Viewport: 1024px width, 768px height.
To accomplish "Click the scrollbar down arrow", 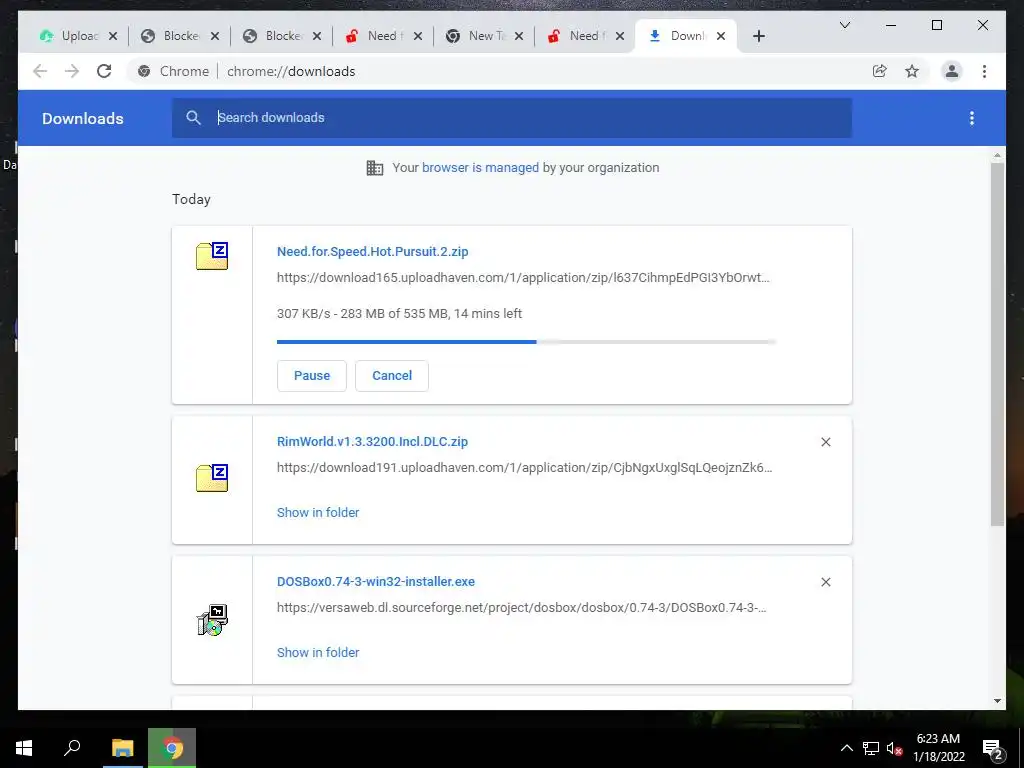I will [997, 701].
